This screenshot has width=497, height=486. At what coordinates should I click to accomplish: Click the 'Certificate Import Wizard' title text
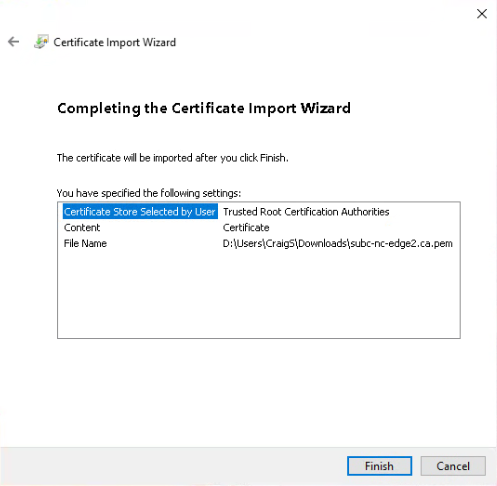click(115, 42)
